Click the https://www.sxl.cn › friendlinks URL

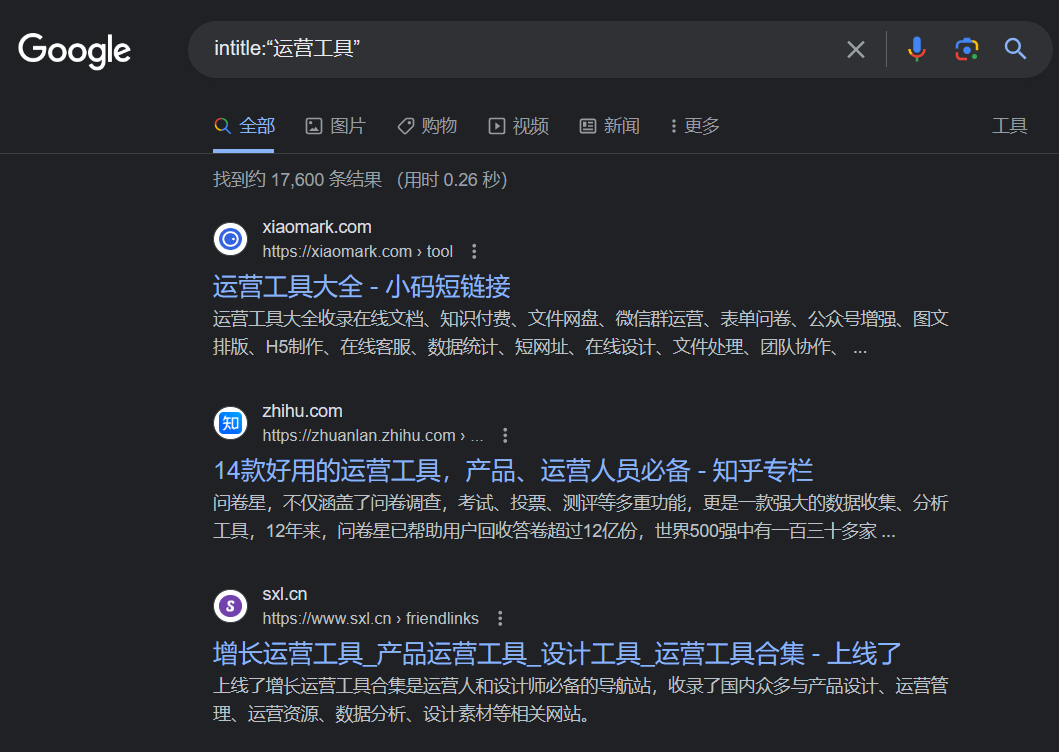click(370, 618)
